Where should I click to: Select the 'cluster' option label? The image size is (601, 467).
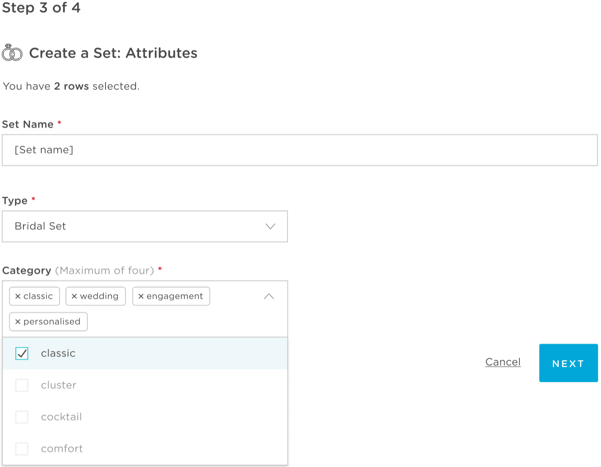[x=59, y=385]
